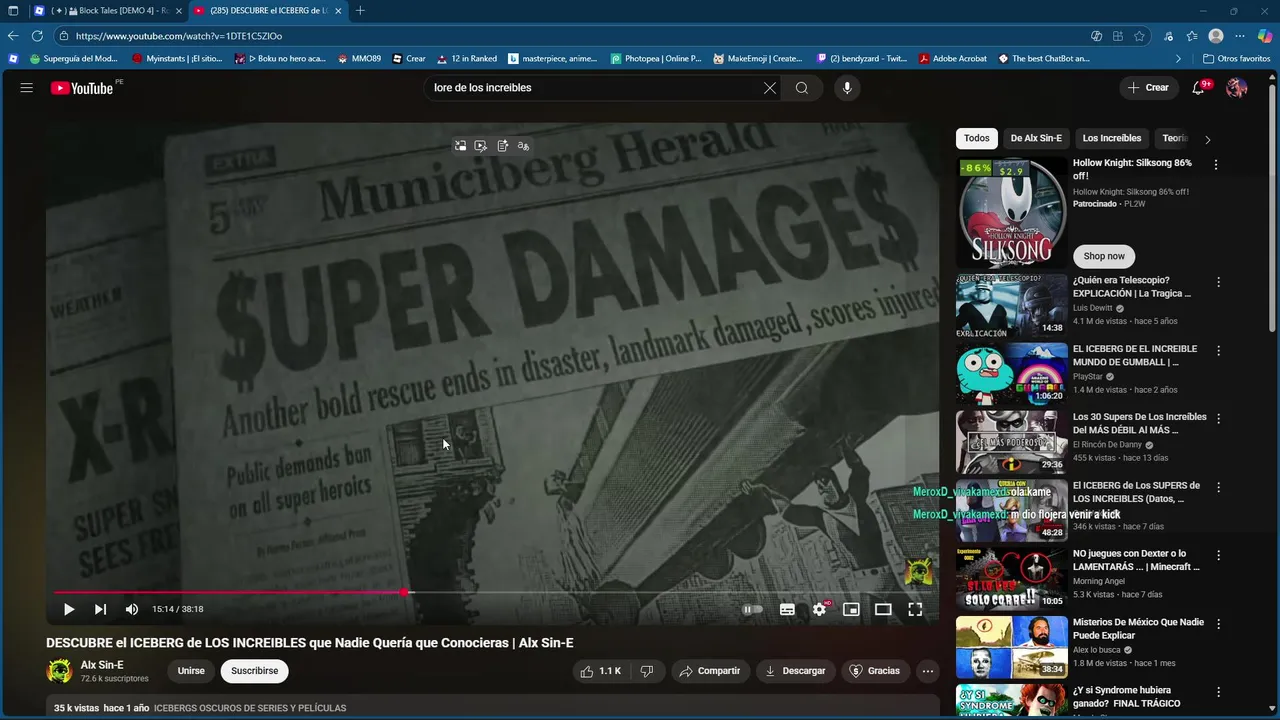
Task: Mute the video volume
Action: 132,609
